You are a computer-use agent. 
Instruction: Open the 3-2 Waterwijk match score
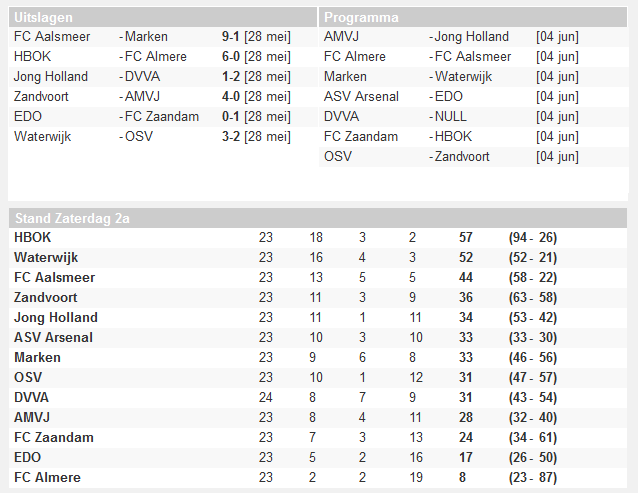coord(236,137)
